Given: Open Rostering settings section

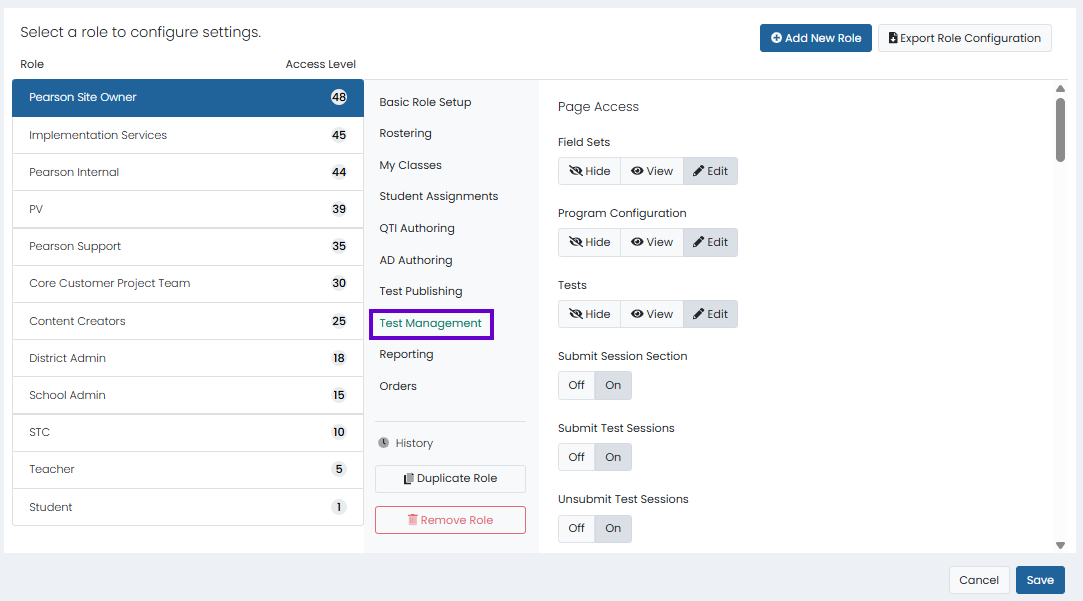Looking at the screenshot, I should (405, 133).
